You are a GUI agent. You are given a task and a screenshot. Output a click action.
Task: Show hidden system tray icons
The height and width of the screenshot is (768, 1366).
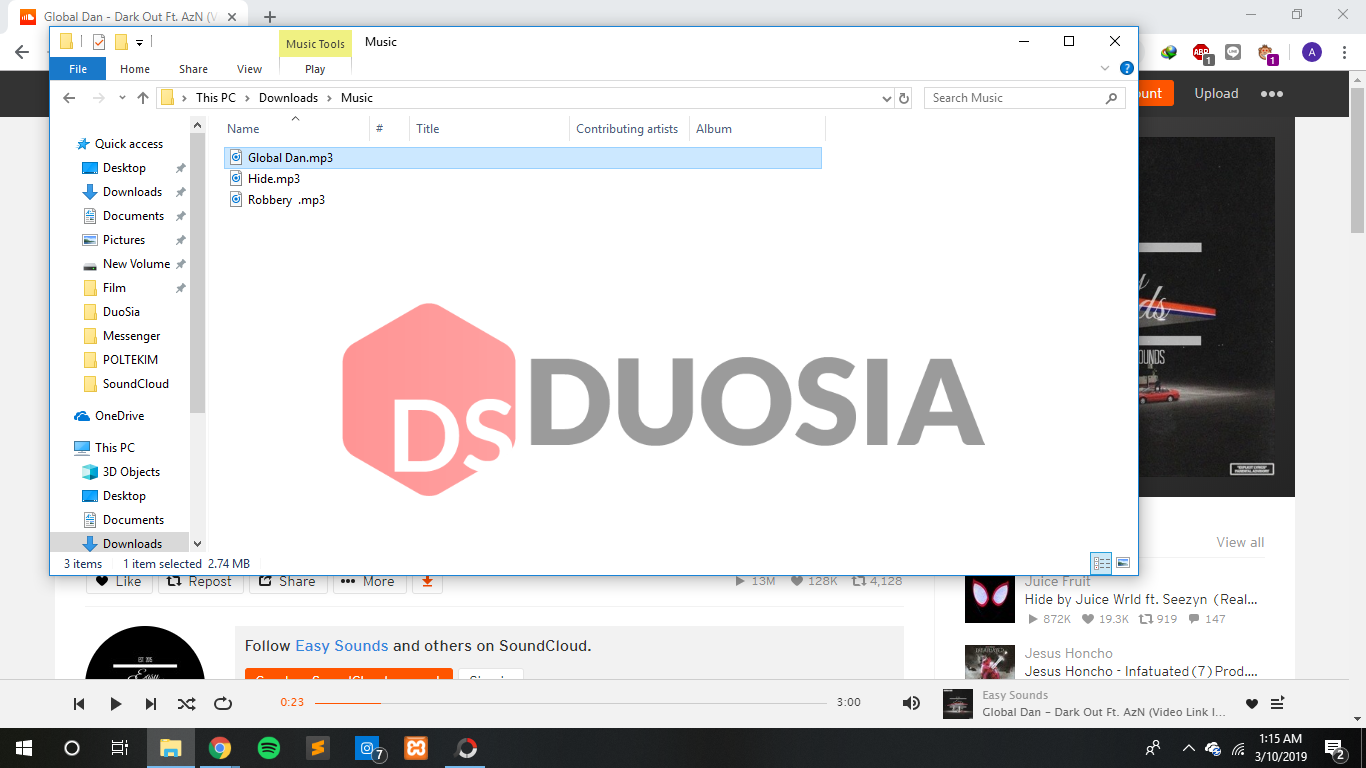(1188, 748)
